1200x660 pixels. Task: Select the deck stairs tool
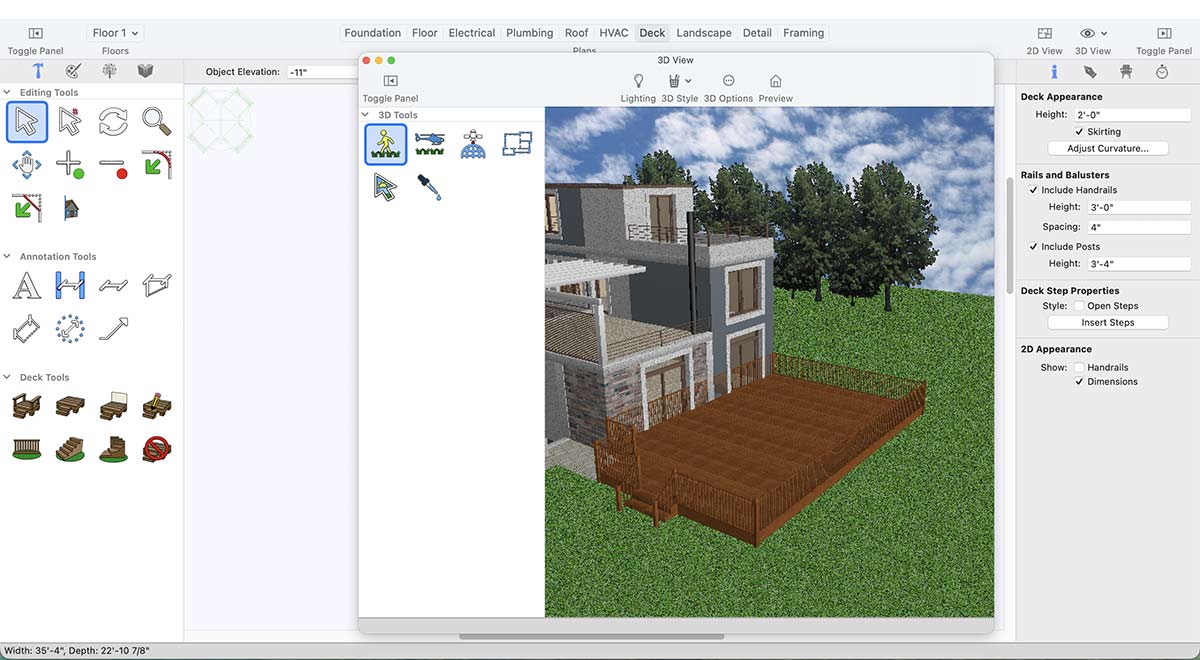pos(69,447)
